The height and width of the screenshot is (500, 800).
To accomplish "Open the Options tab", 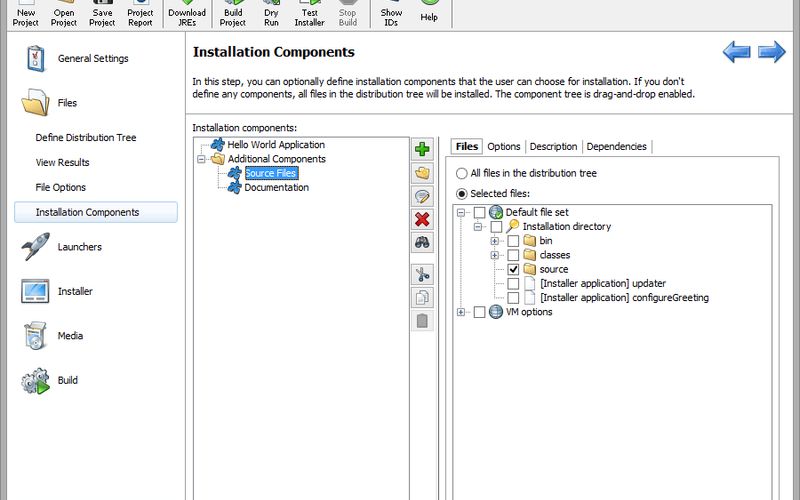I will pos(503,146).
